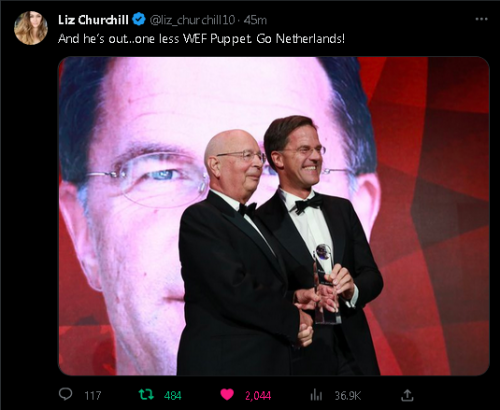Click the 45m timestamp link
The height and width of the screenshot is (410, 500).
coord(255,20)
